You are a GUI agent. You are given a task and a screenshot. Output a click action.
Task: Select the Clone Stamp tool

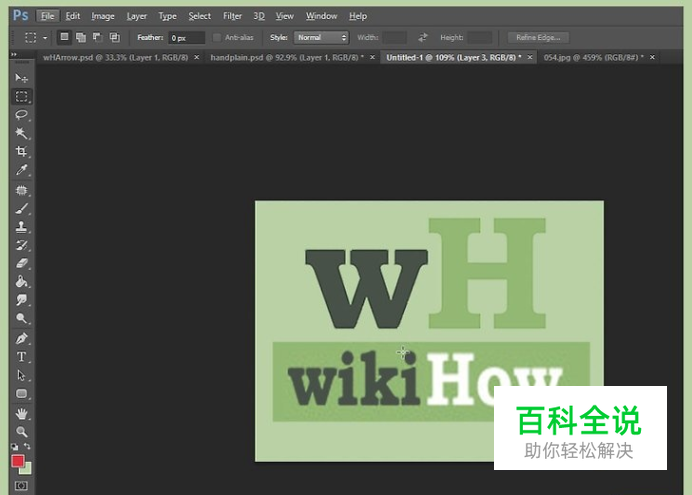21,227
